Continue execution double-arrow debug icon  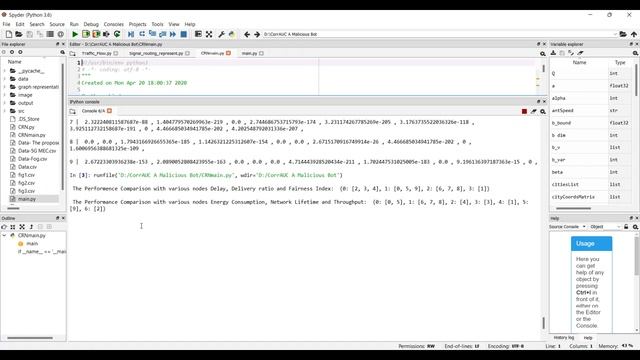[173, 34]
